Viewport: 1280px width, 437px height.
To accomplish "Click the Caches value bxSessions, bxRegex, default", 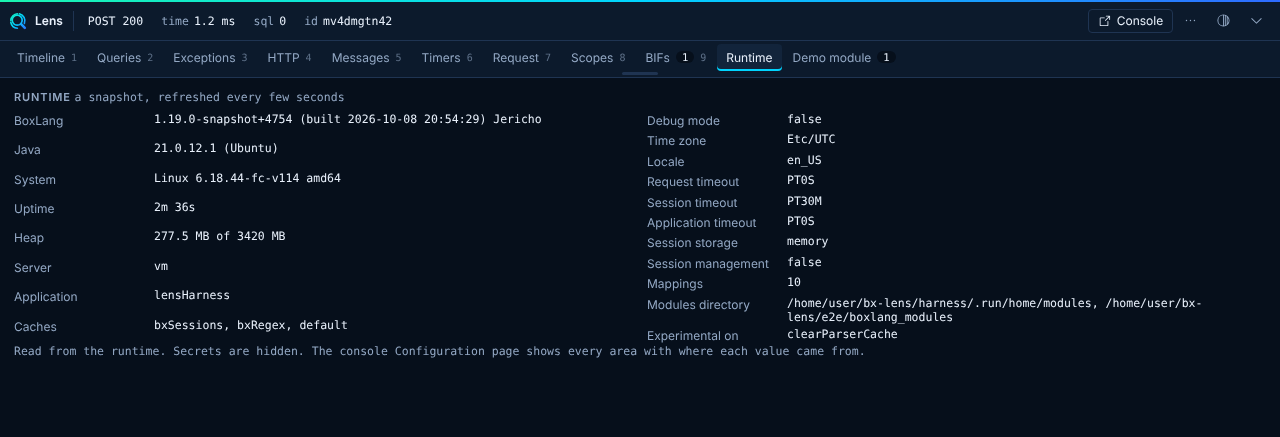I will pos(251,325).
